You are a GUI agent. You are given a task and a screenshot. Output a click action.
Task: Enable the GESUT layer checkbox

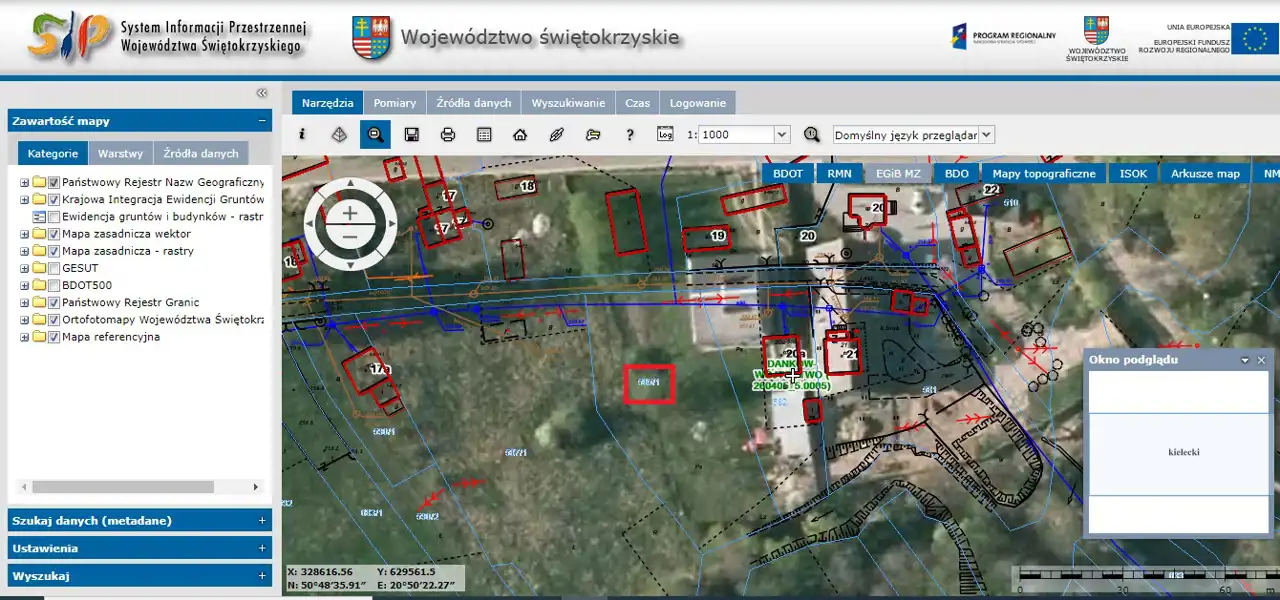54,268
